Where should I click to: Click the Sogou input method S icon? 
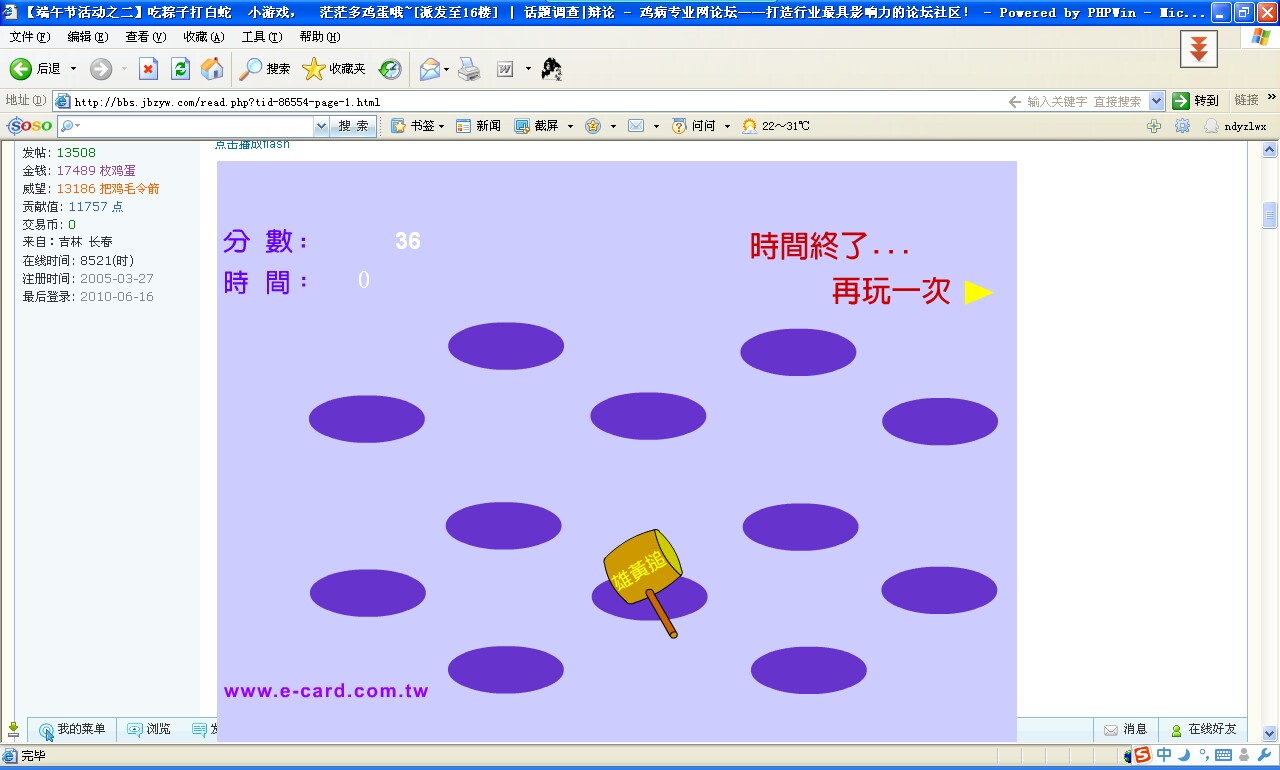(1142, 755)
